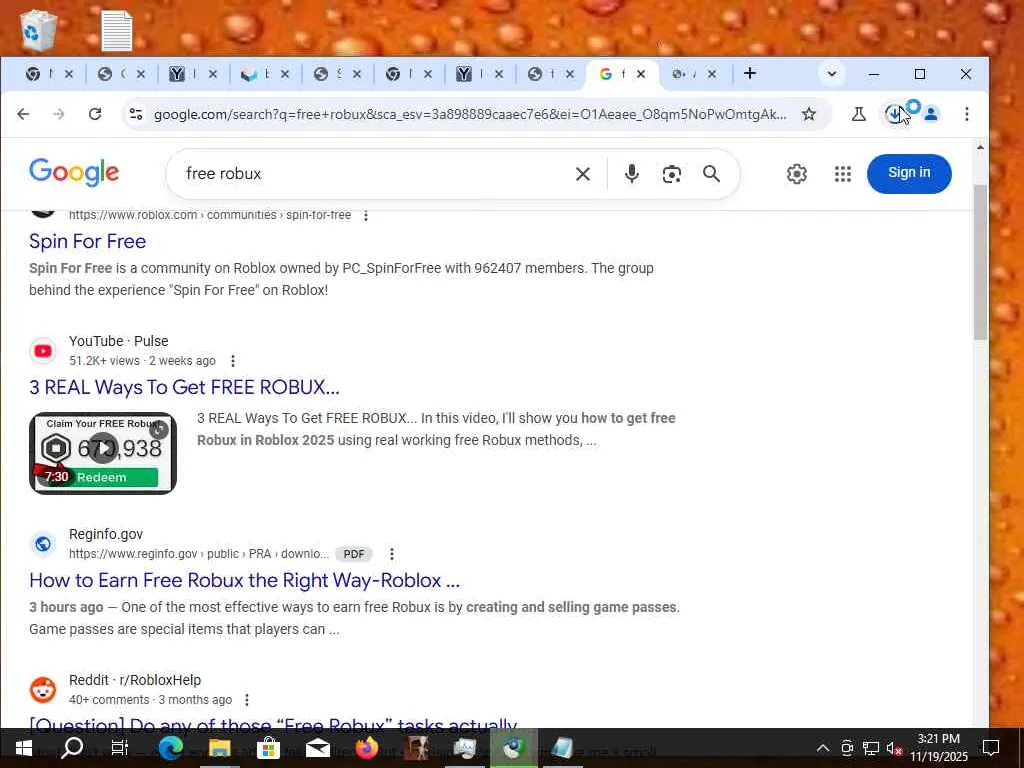Screen dimensions: 1024x768
Task: Click the browser Forward arrow
Action: point(59,114)
